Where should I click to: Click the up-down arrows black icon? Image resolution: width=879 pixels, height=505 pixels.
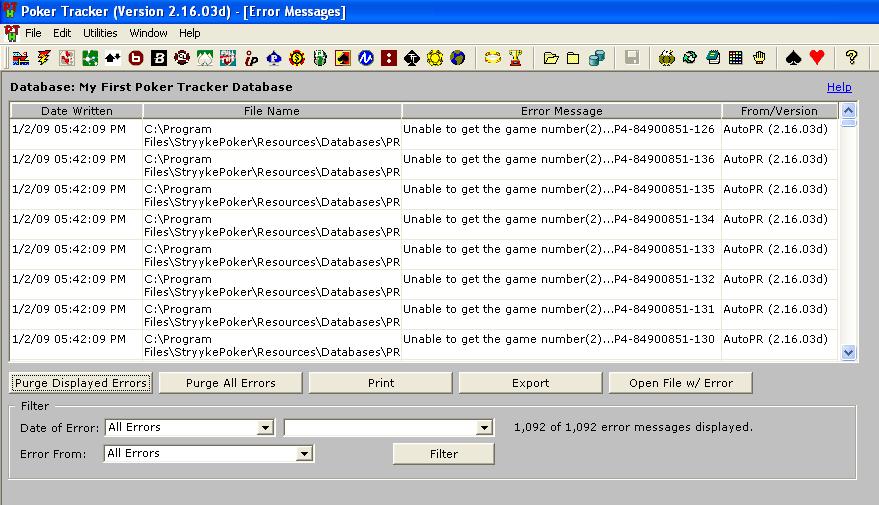coord(113,58)
